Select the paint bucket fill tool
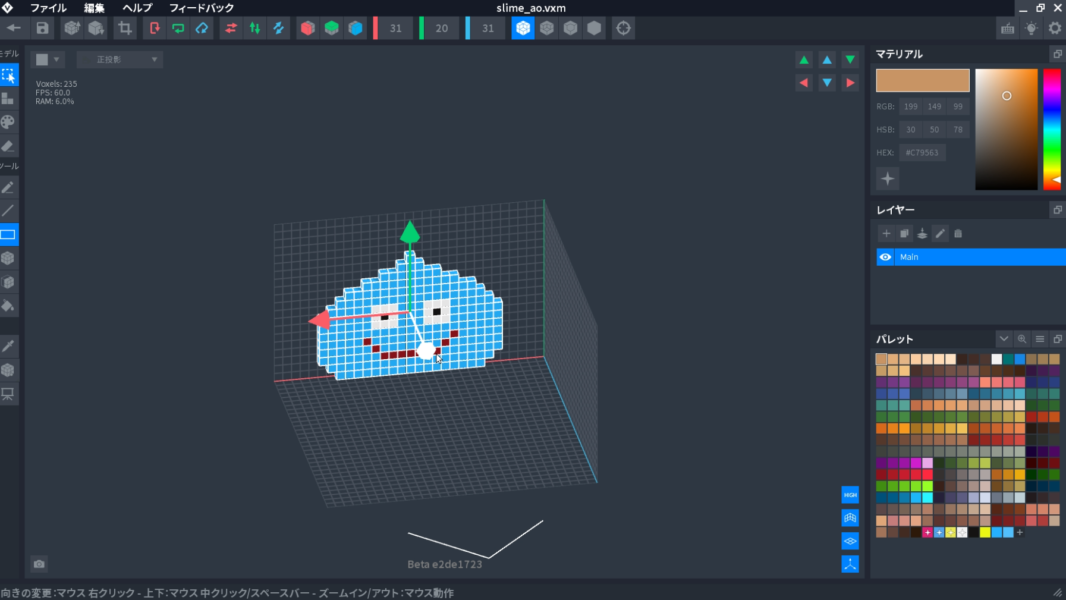The height and width of the screenshot is (600, 1066). [8, 306]
